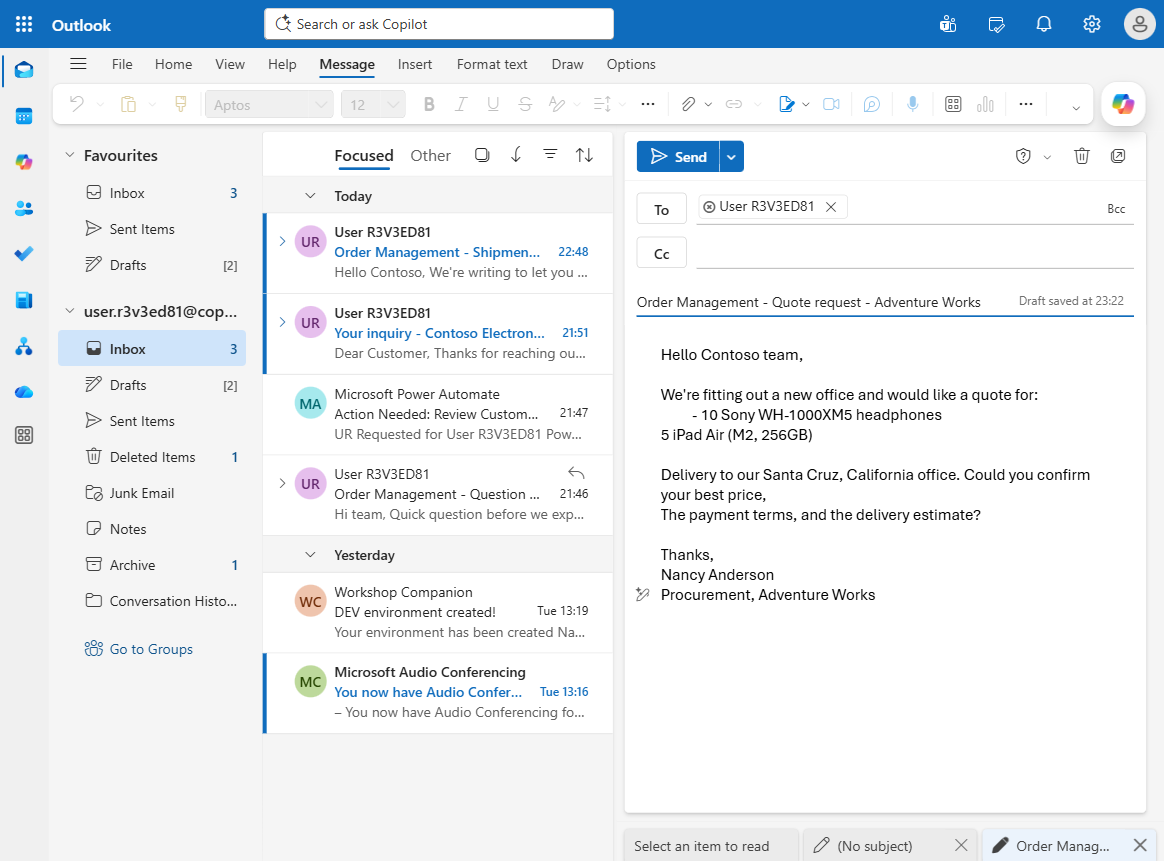
Task: Open Teams chat icon in header
Action: click(x=948, y=24)
